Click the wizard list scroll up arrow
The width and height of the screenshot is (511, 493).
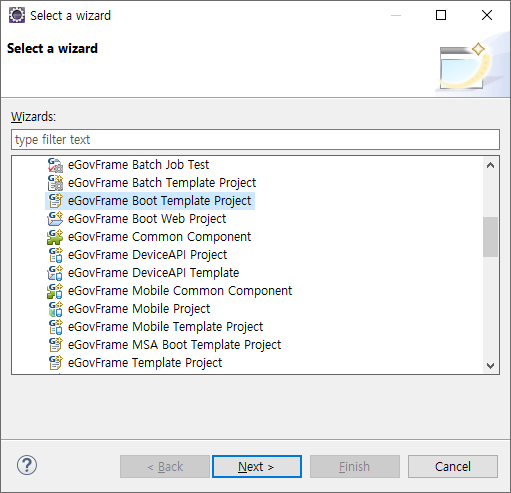[490, 165]
